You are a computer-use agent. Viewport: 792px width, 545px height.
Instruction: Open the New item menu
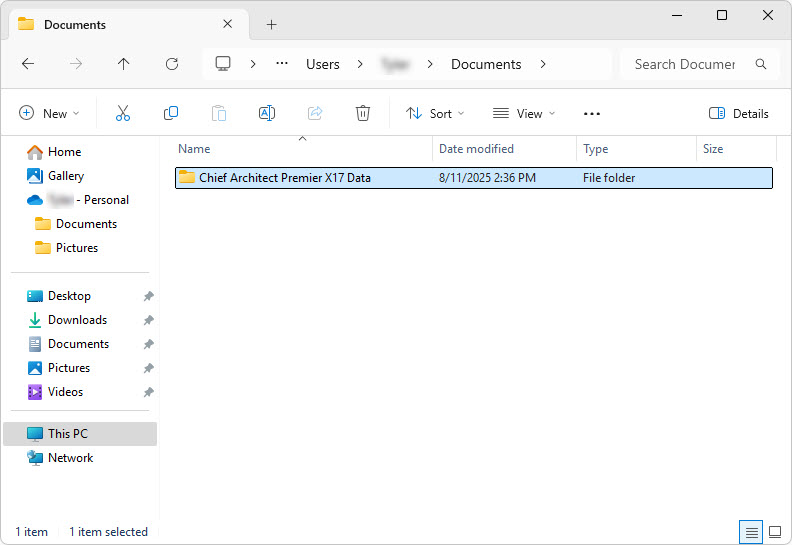click(x=49, y=113)
